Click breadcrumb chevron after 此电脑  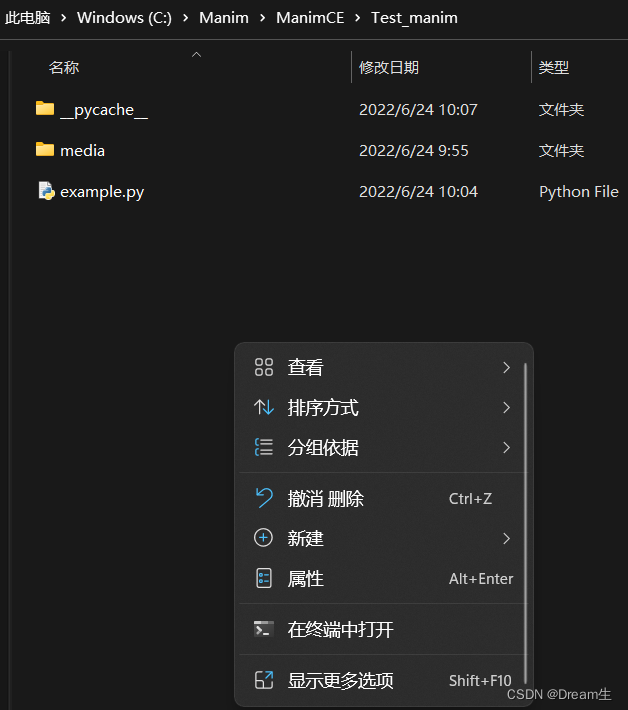63,18
